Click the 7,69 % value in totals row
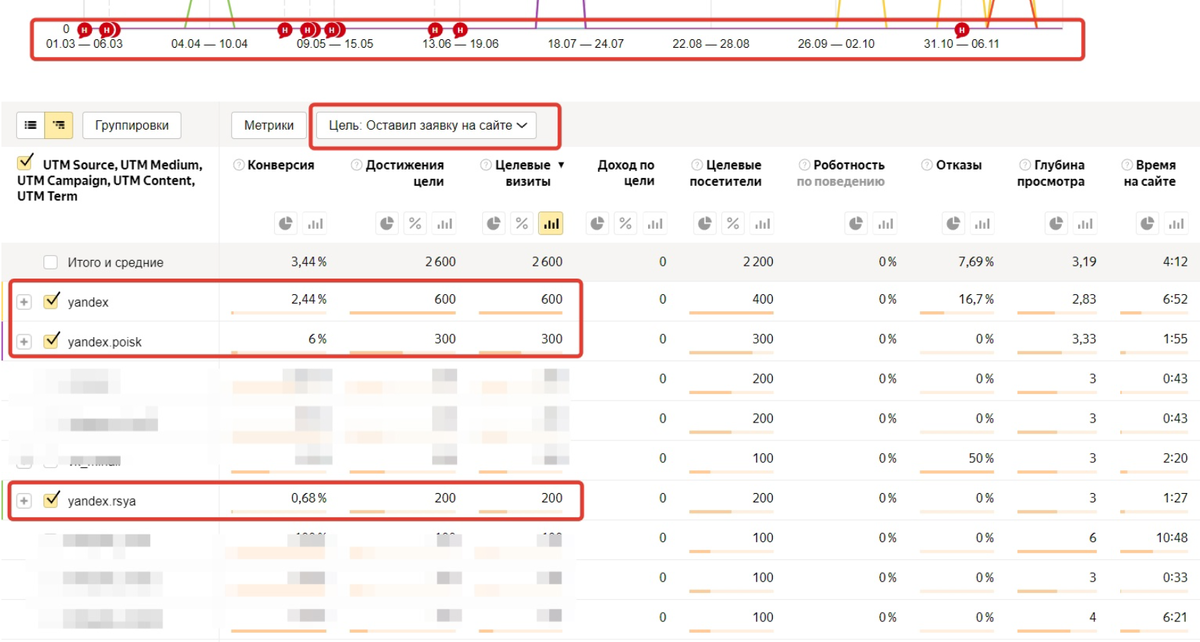Viewport: 1200px width, 642px height. 975,262
